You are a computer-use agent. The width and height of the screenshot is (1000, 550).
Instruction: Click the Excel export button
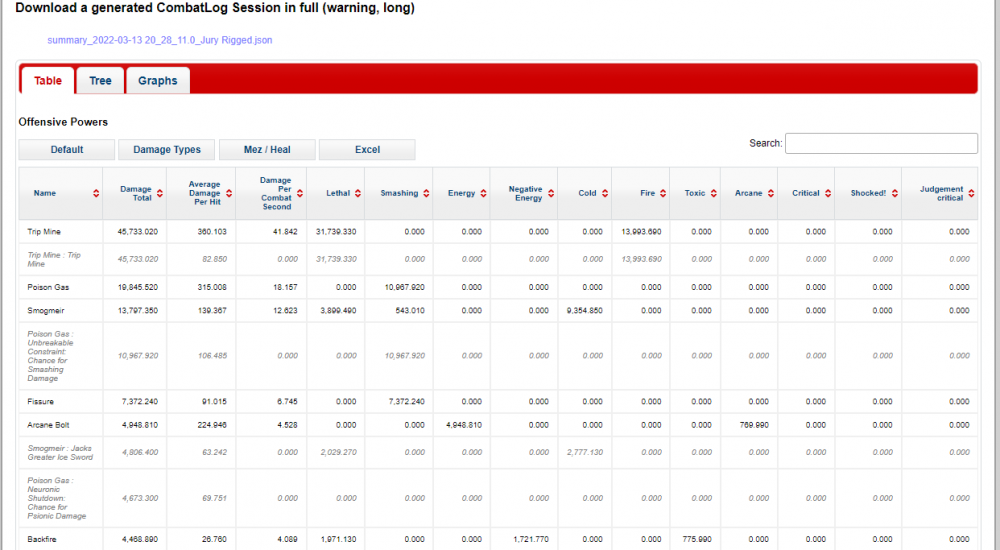367,150
